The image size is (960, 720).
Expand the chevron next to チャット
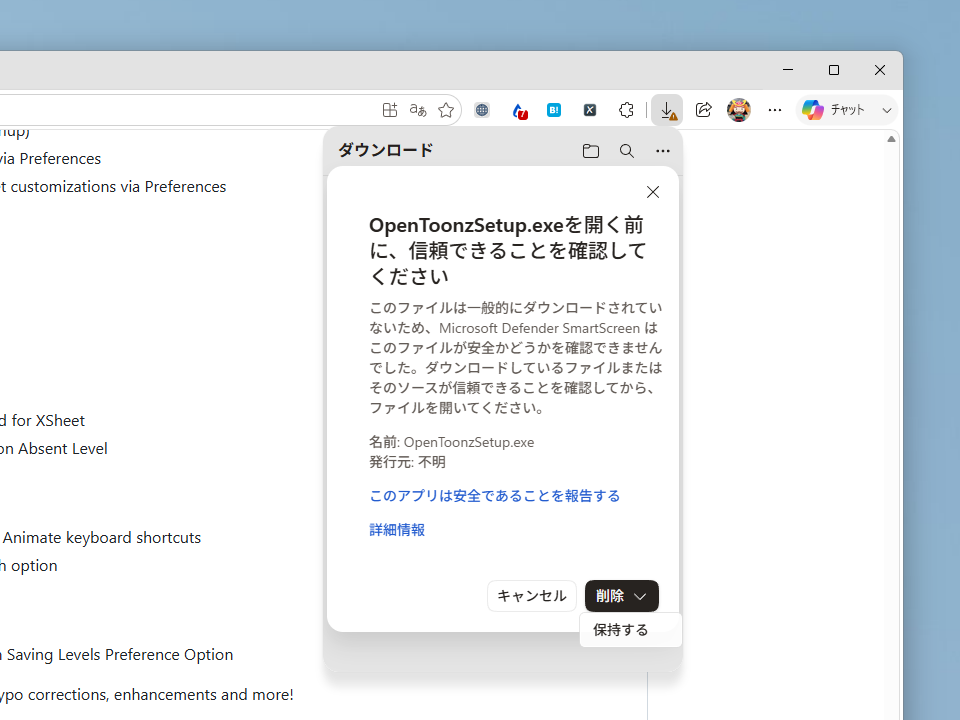click(887, 111)
